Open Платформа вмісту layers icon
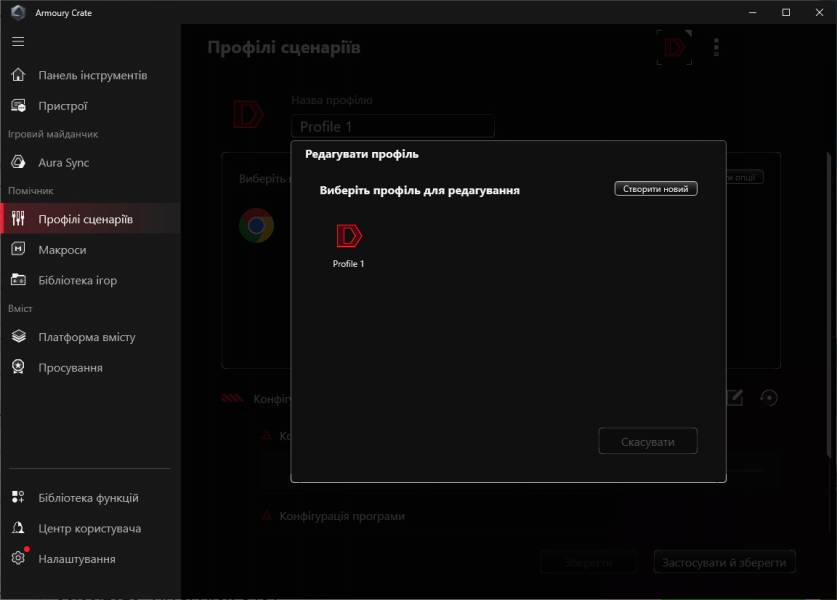This screenshot has width=837, height=600. [18, 337]
